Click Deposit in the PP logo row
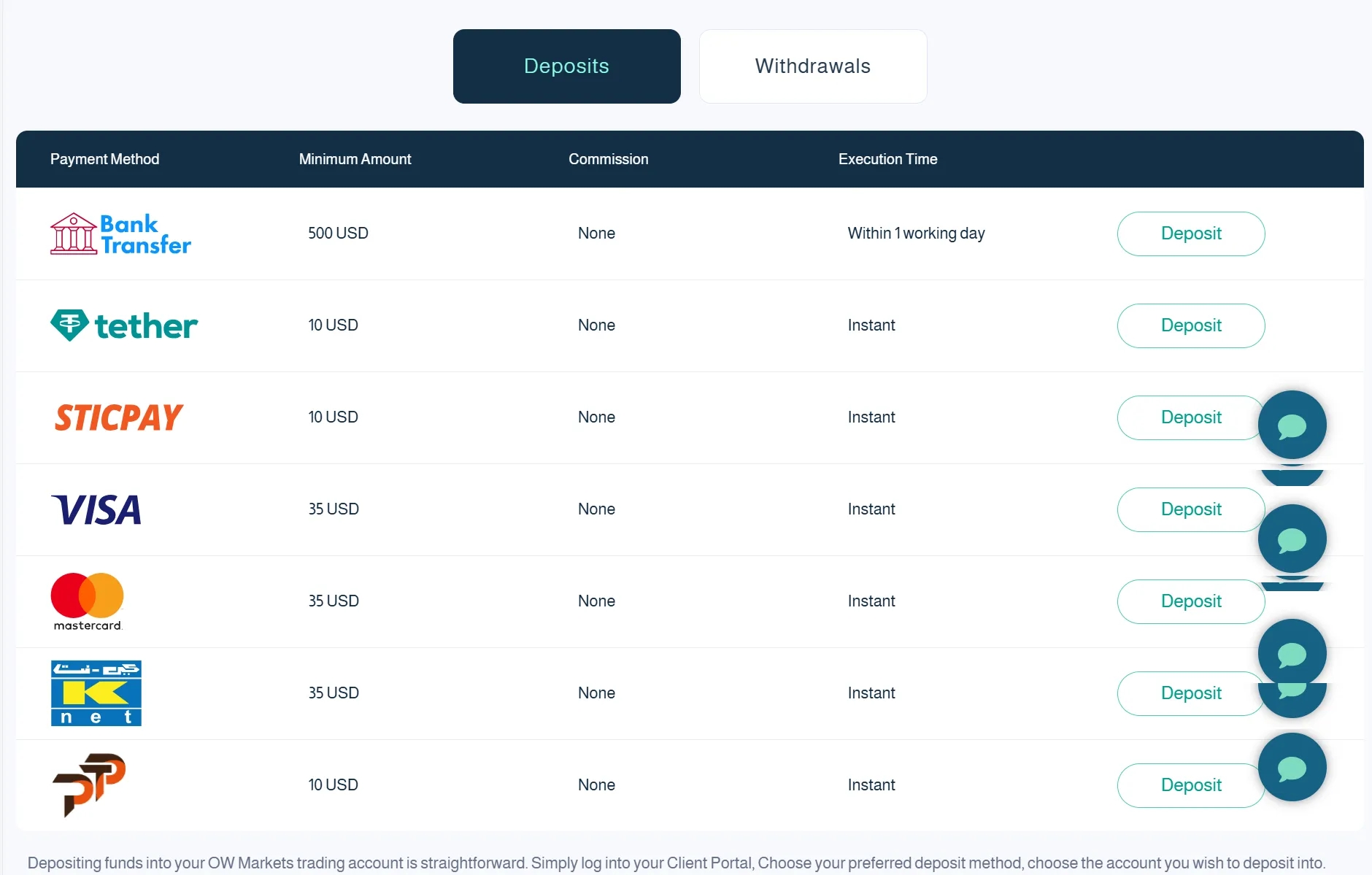This screenshot has height=875, width=1372. pos(1190,785)
